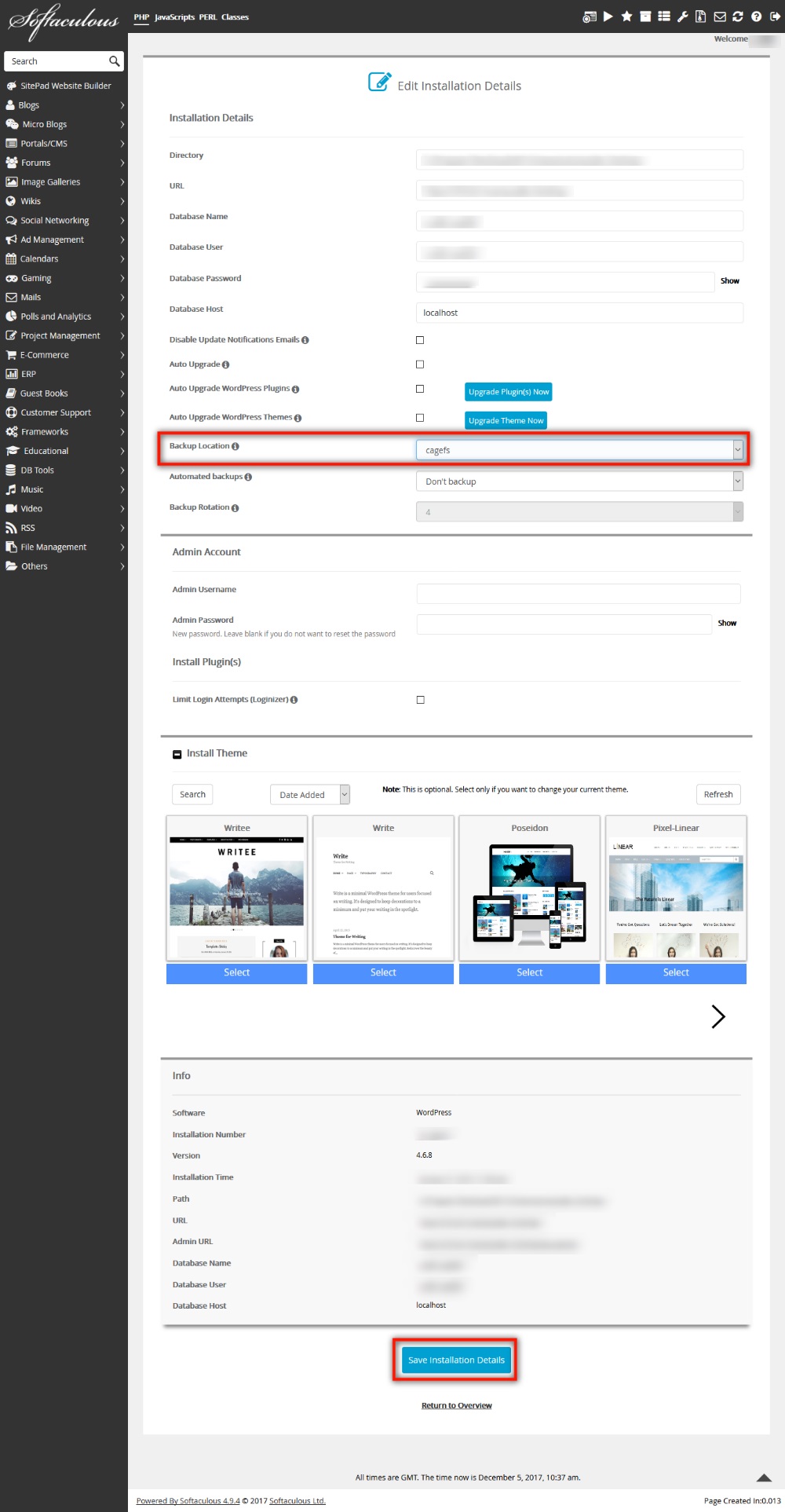The image size is (785, 1512).
Task: Show the Admin Password
Action: [x=727, y=624]
